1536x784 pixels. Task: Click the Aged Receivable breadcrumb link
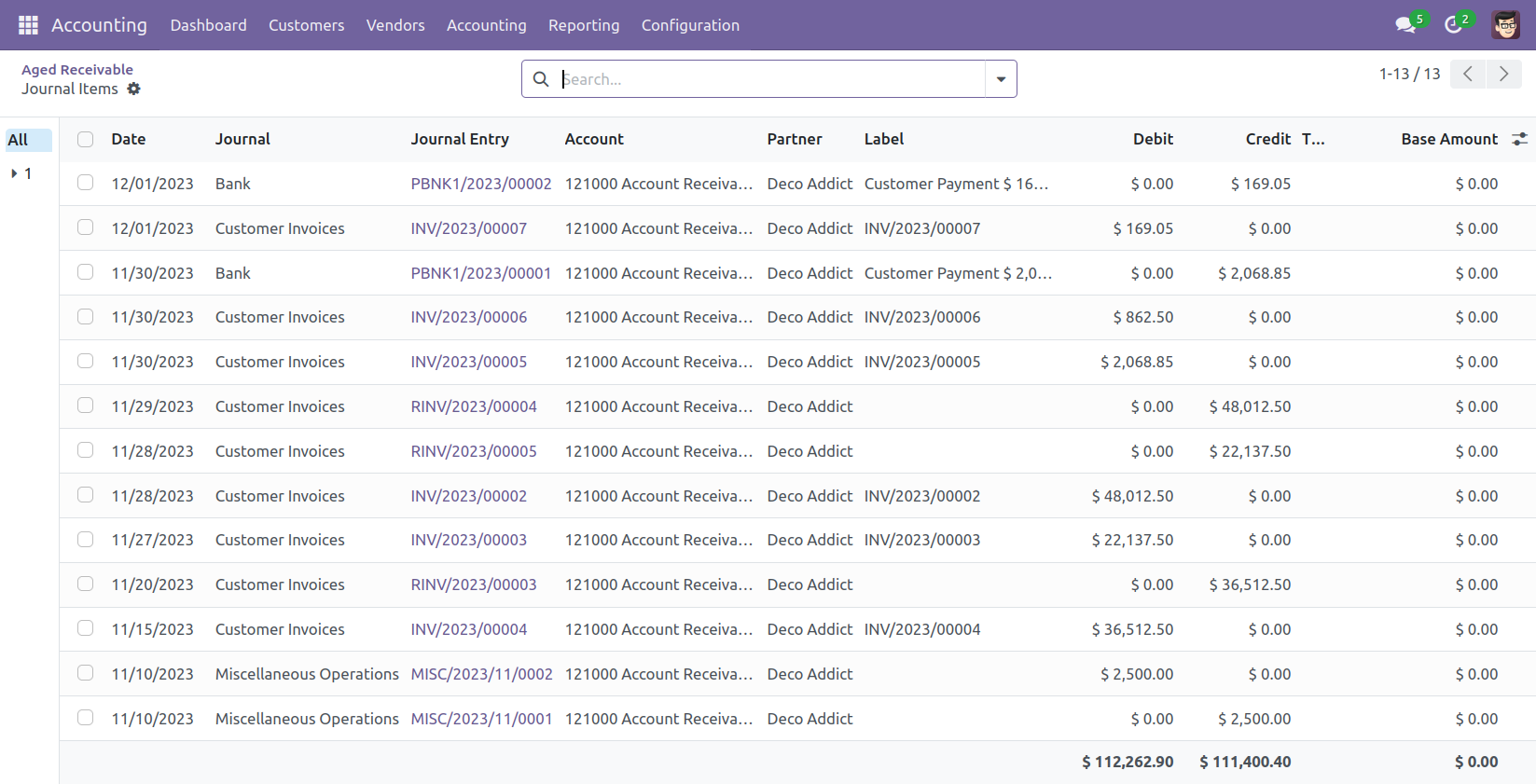coord(77,69)
